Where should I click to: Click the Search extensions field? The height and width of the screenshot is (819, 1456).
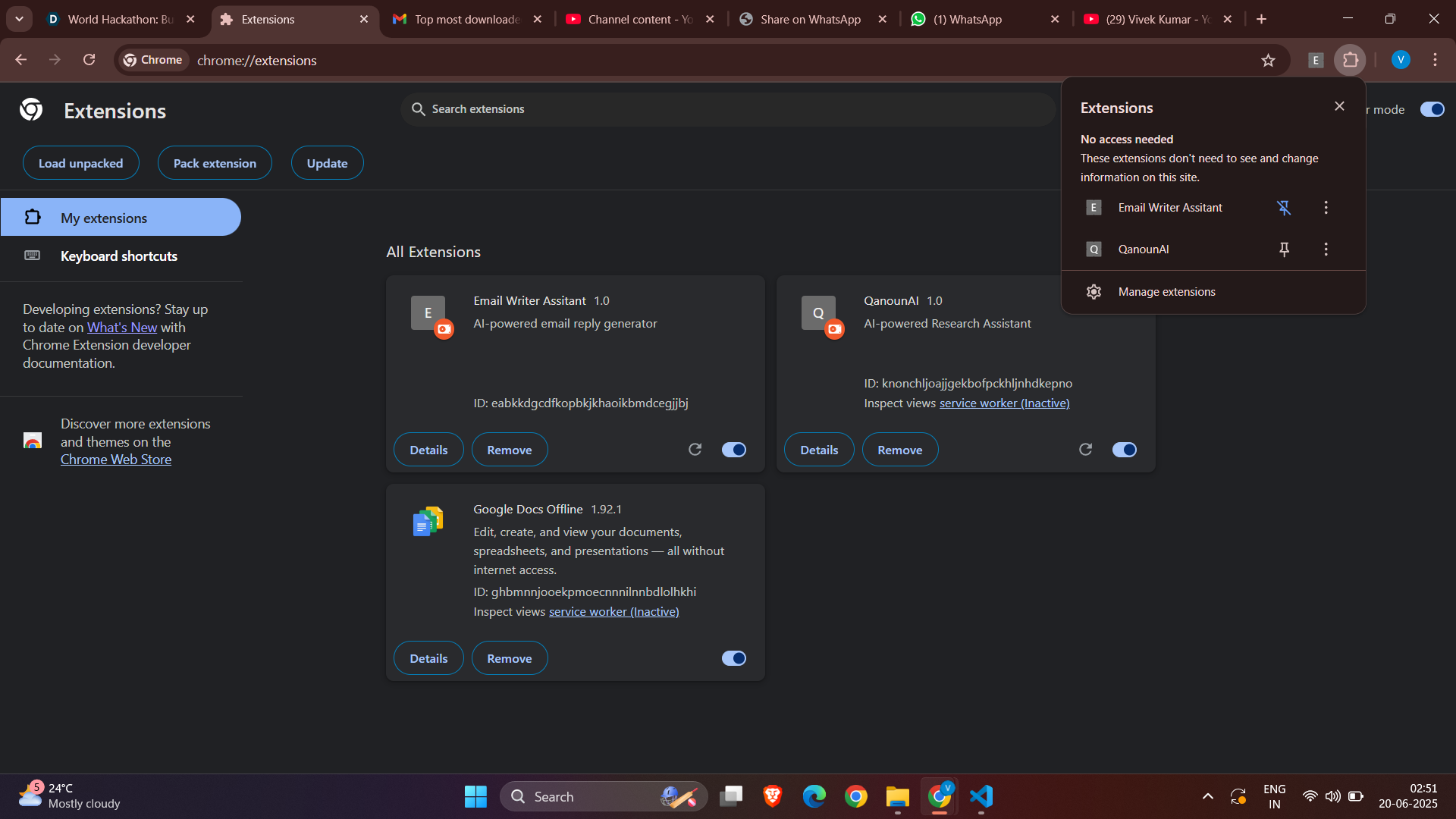click(x=728, y=109)
